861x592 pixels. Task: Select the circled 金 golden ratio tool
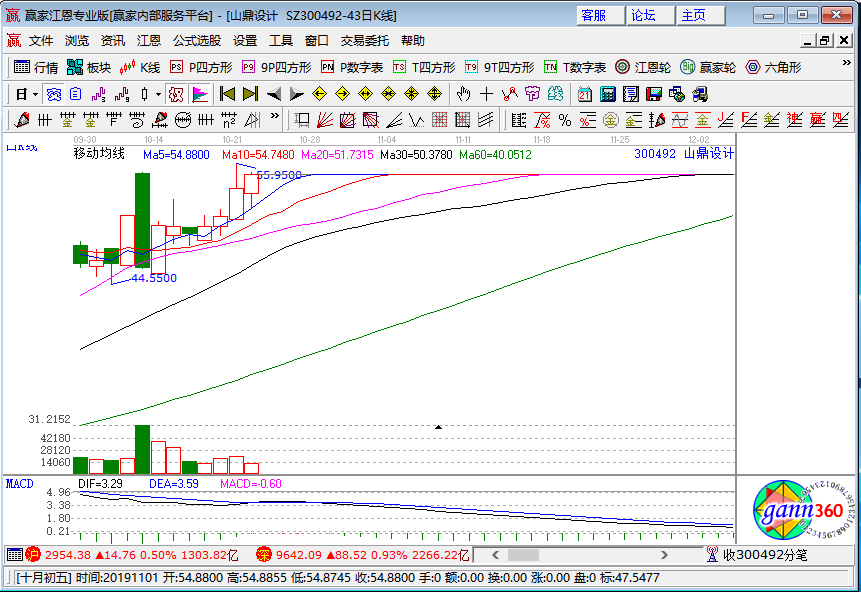[611, 120]
